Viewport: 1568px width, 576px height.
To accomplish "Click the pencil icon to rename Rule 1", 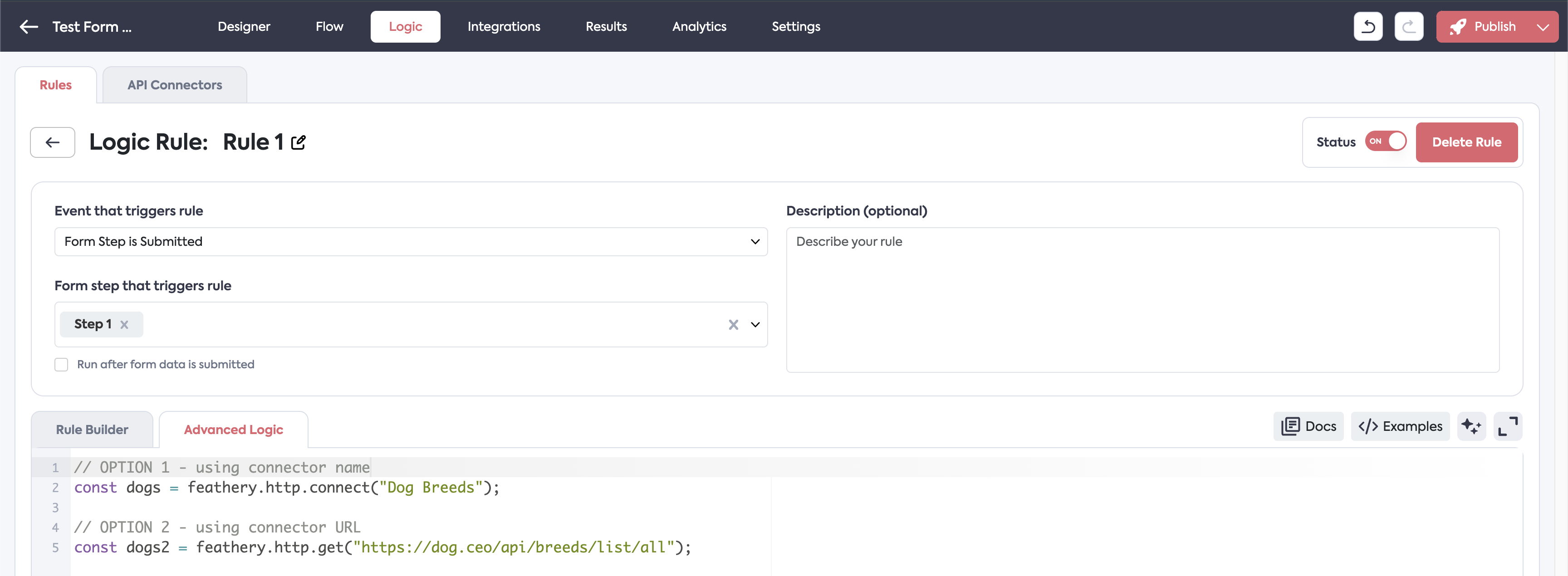I will 298,142.
